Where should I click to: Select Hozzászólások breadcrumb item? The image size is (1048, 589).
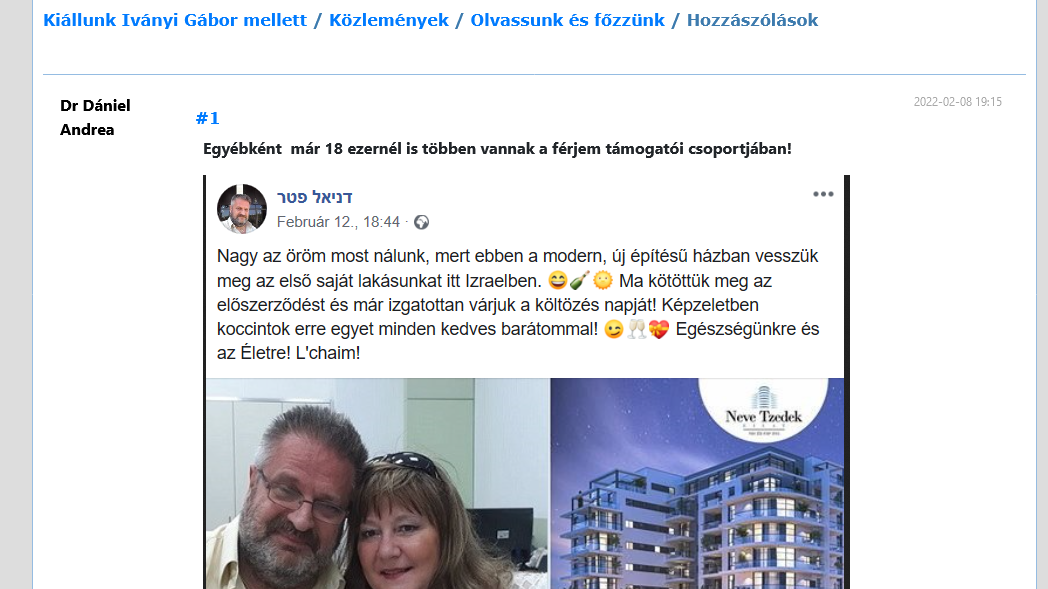coord(752,20)
